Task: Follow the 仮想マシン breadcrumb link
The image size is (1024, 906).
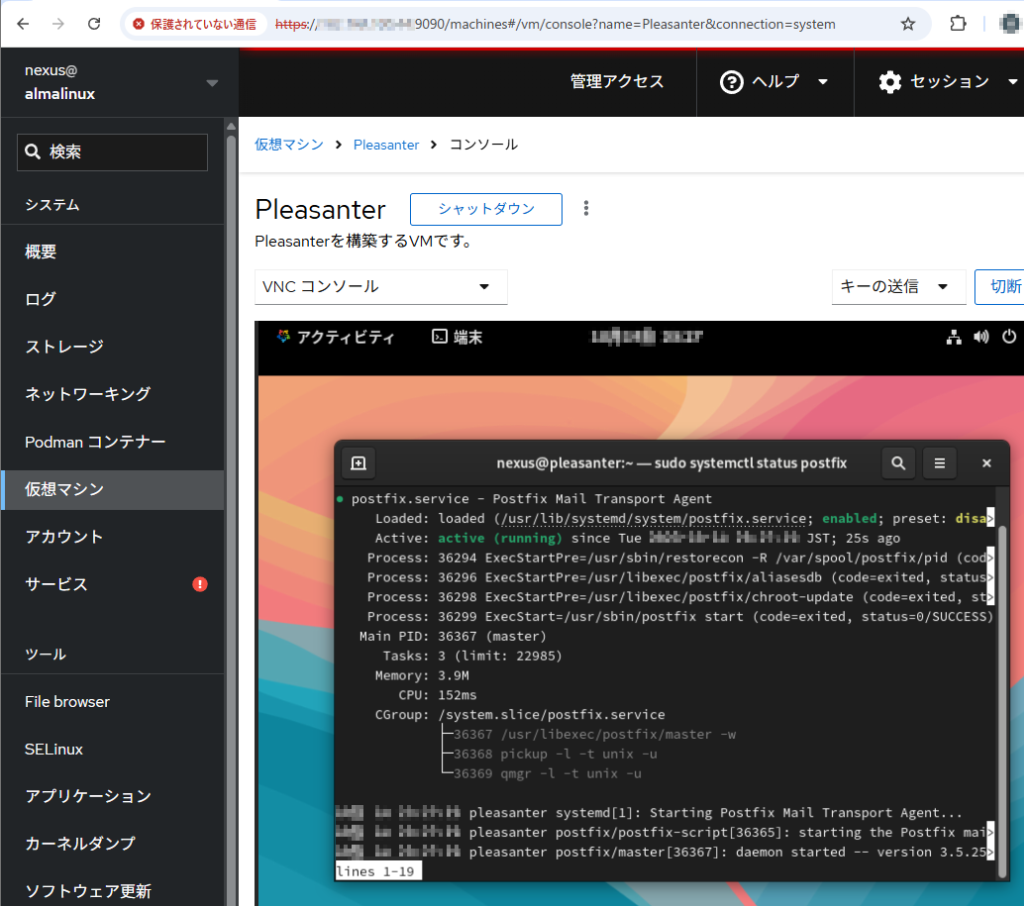Action: click(289, 145)
